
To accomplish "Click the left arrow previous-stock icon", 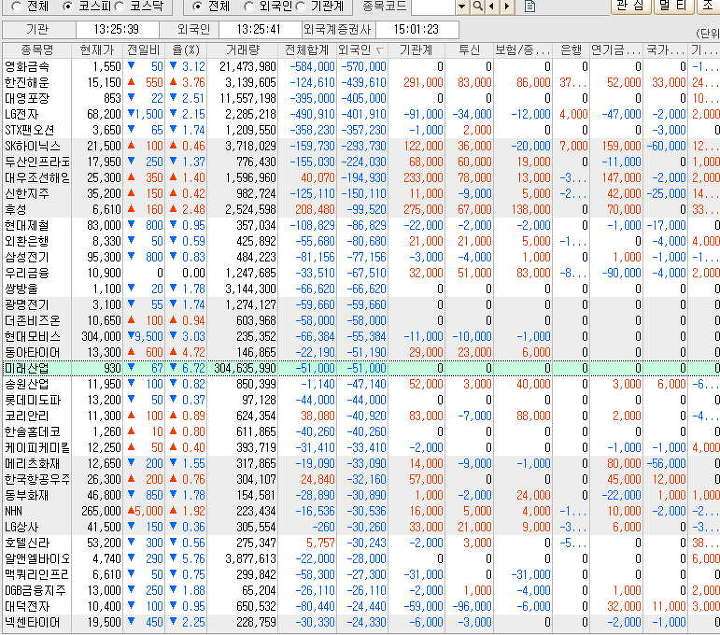I will [x=492, y=6].
